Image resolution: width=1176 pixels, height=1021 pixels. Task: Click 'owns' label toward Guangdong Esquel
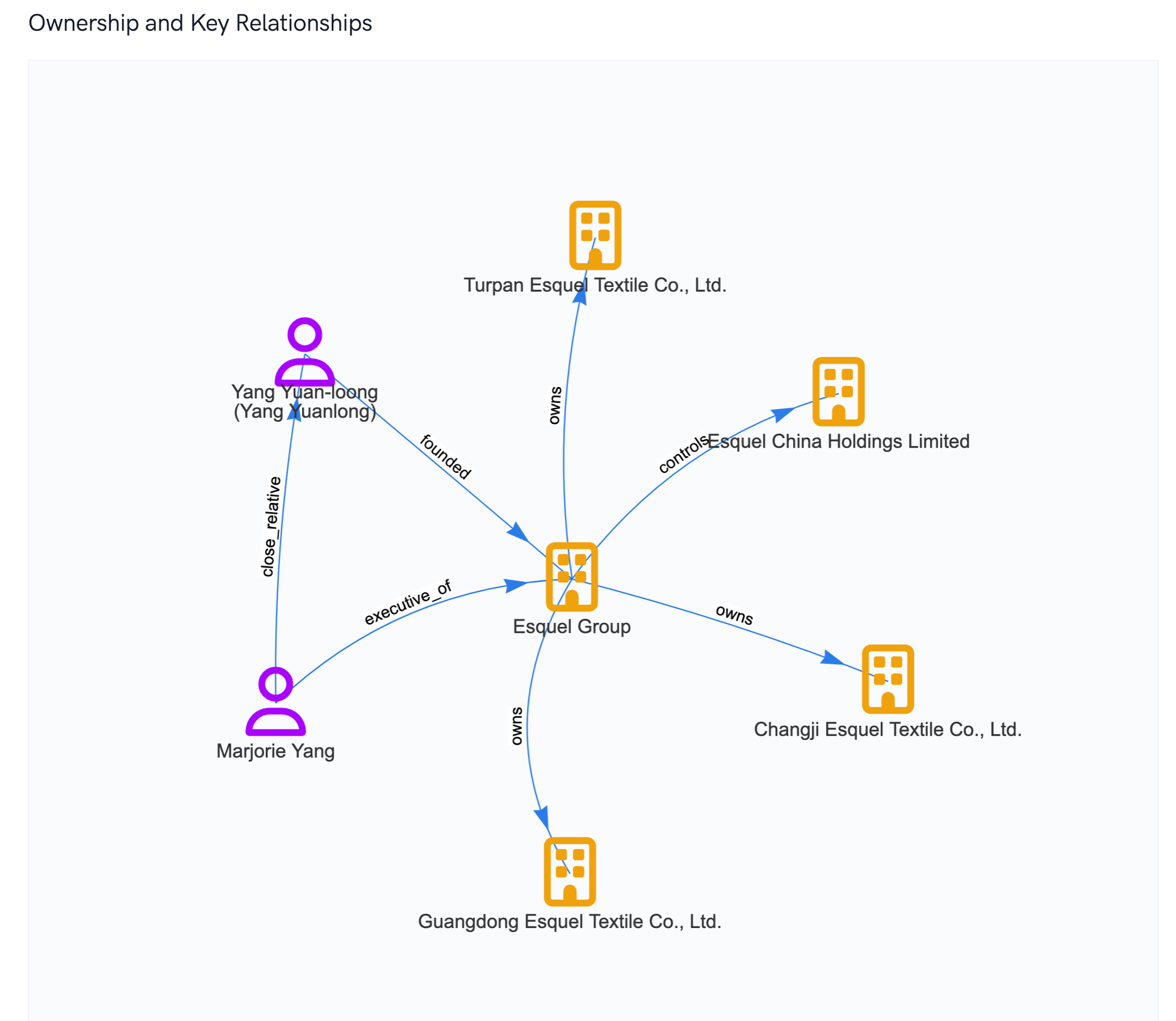pyautogui.click(x=516, y=726)
